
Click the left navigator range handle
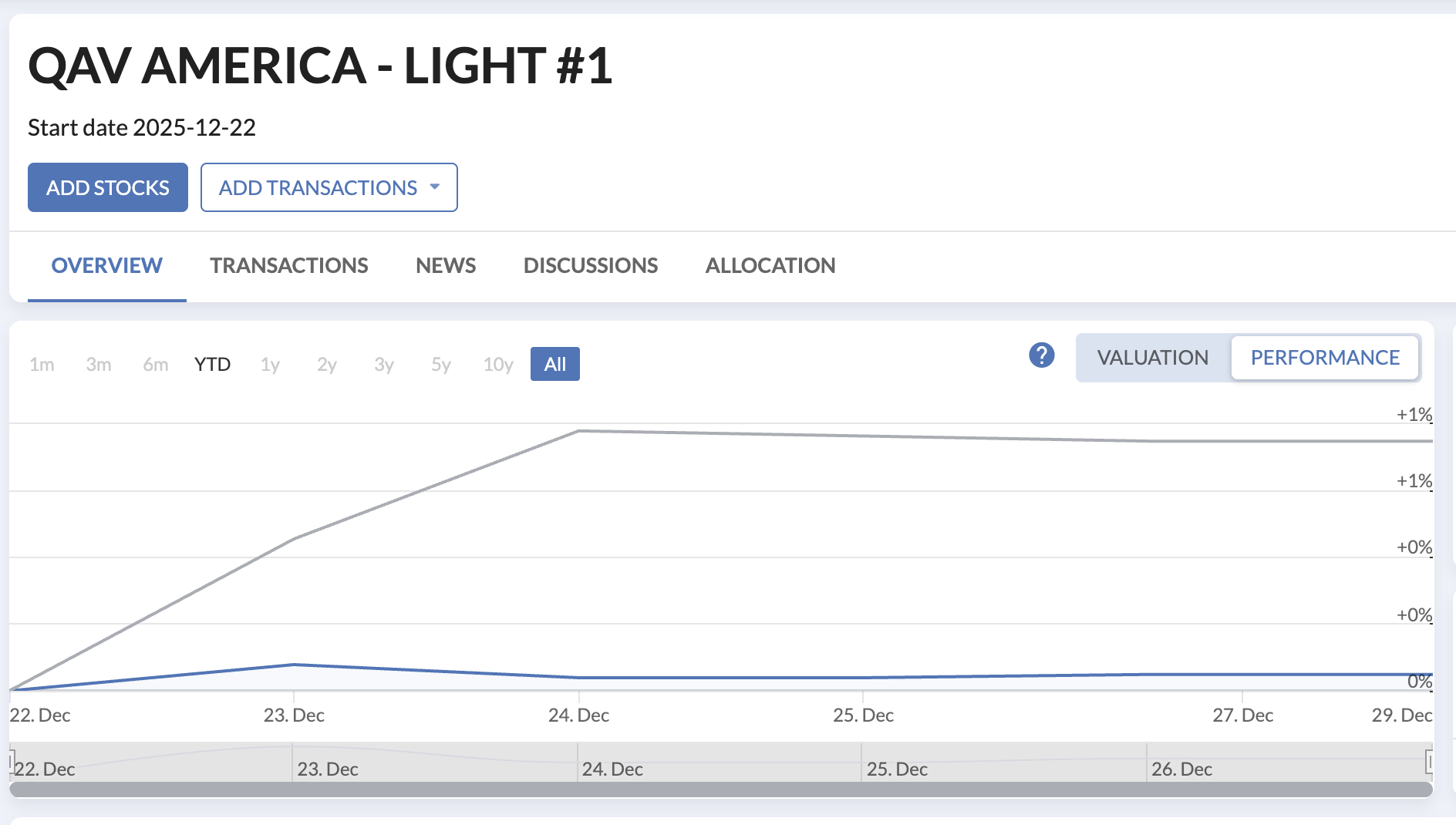12,762
